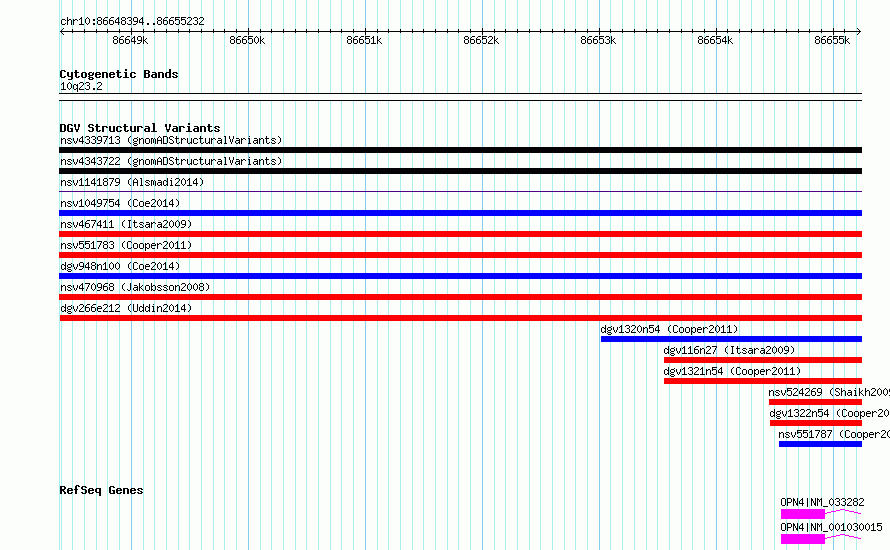Open nsv467411 (Itsara2009) variant label
This screenshot has width=890, height=550.
126,224
